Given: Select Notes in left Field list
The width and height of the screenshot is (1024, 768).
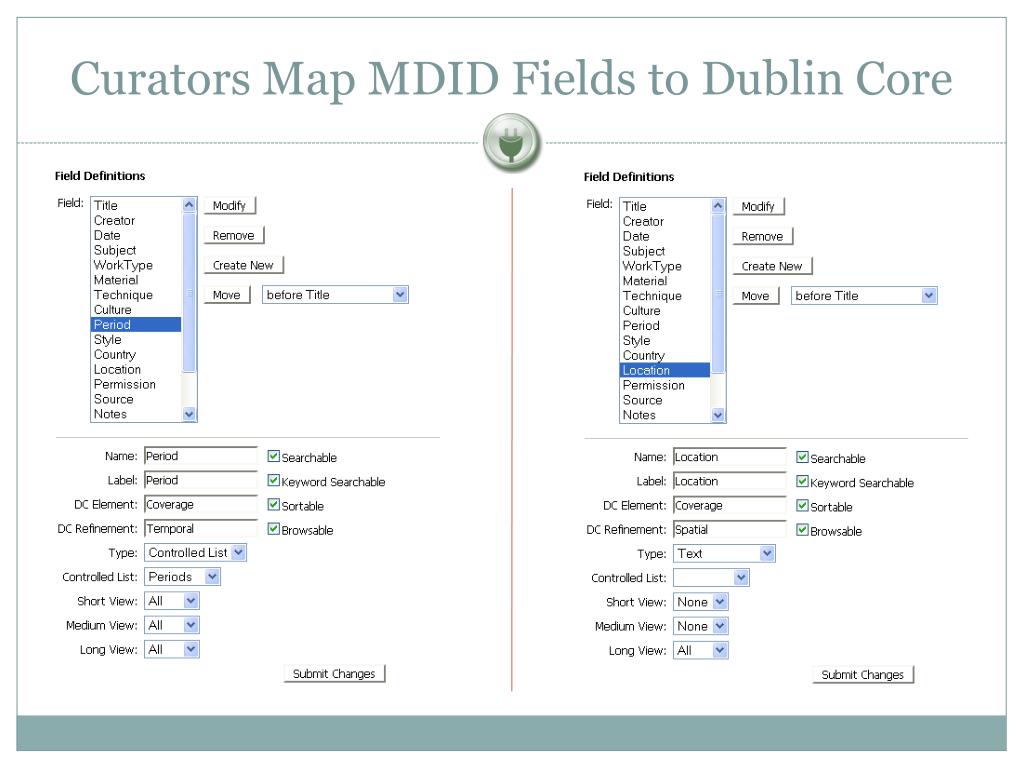Looking at the screenshot, I should [x=136, y=414].
